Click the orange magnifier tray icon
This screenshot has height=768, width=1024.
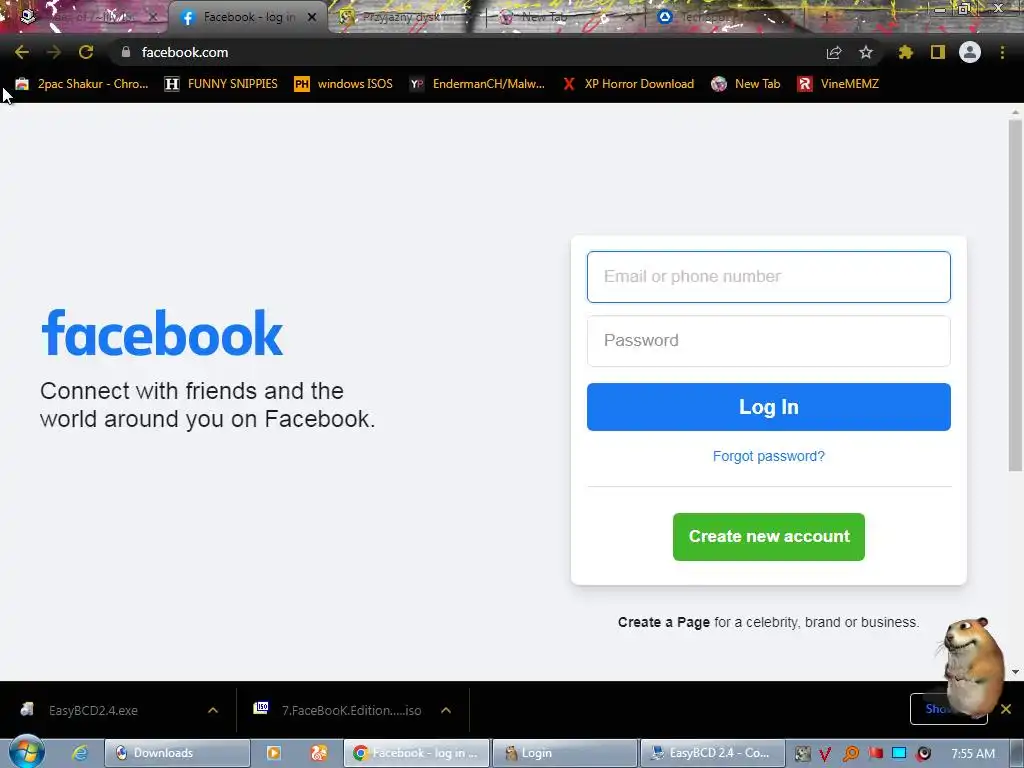click(x=851, y=754)
